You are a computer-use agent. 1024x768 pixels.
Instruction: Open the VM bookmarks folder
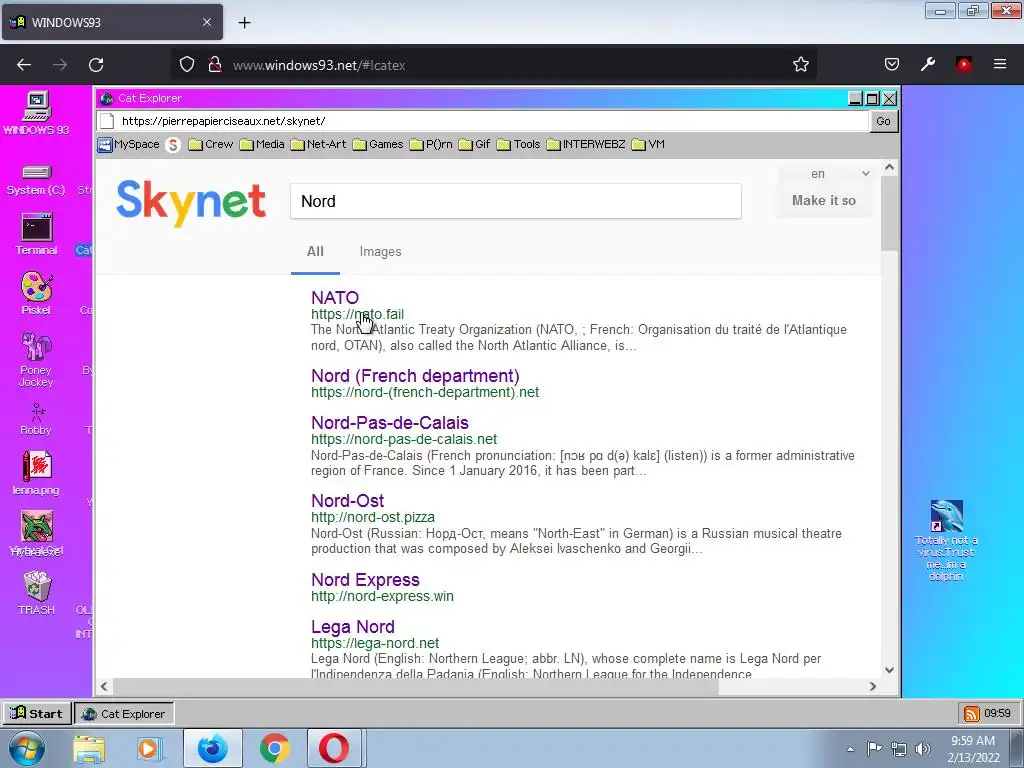[648, 144]
